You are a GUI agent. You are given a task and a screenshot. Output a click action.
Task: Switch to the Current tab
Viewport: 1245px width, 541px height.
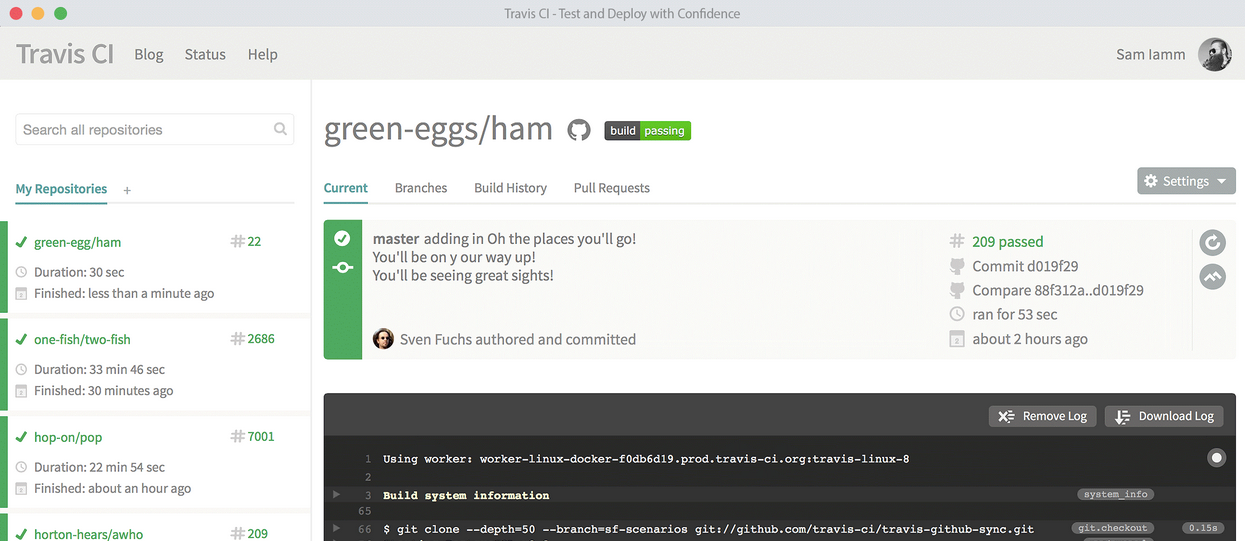(346, 188)
